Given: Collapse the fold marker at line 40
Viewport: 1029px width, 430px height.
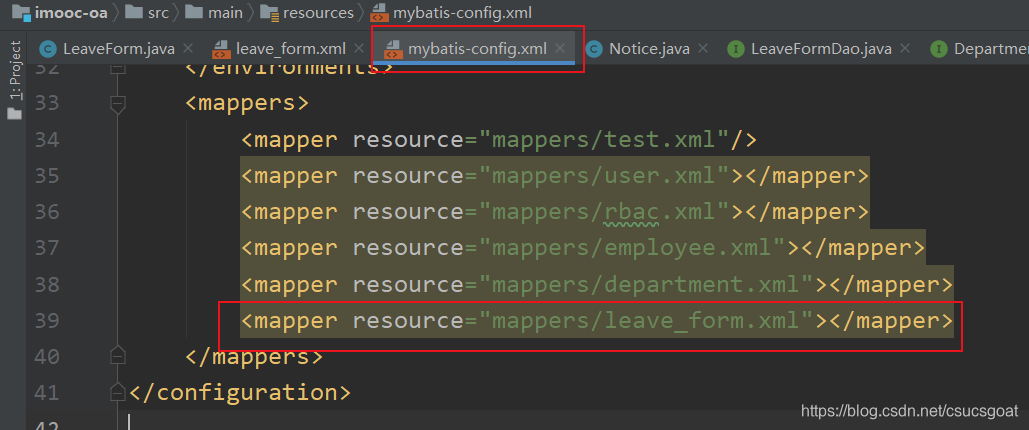Looking at the screenshot, I should click(x=117, y=356).
